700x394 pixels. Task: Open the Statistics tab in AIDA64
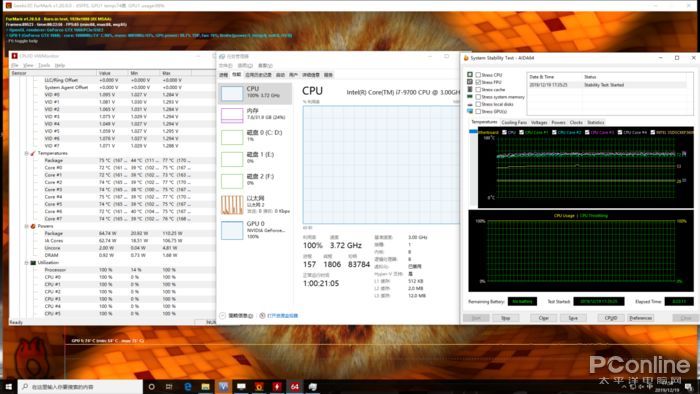point(596,122)
